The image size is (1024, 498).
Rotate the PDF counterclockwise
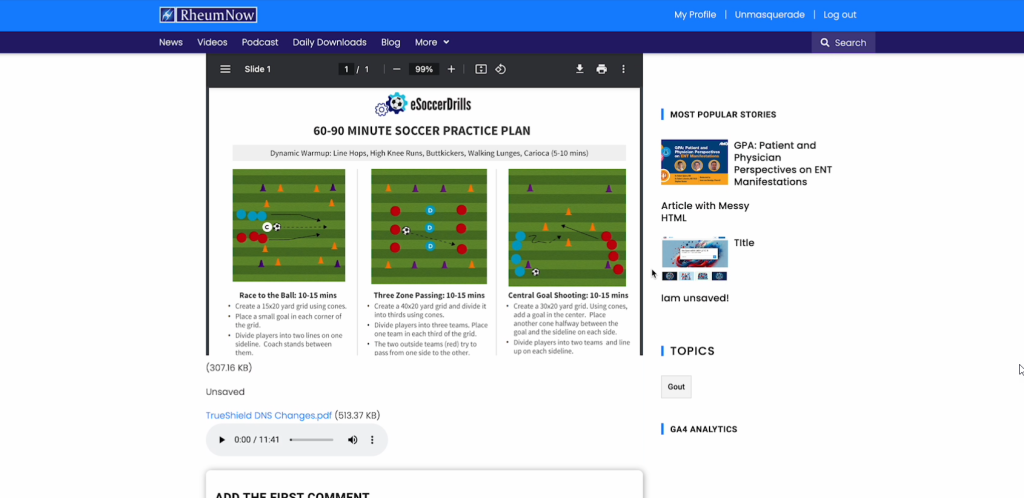[x=501, y=69]
